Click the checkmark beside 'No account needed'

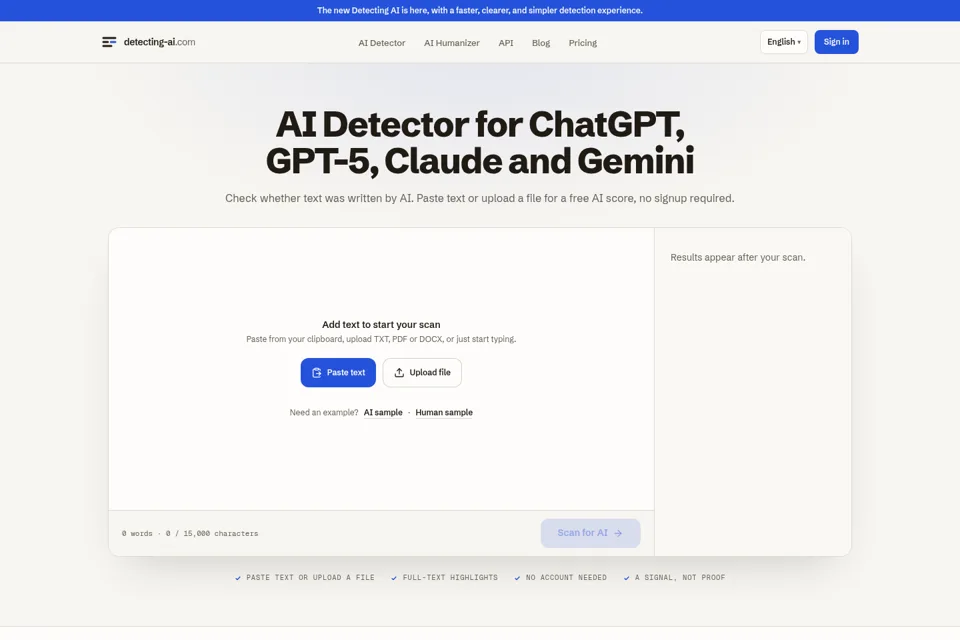pyautogui.click(x=517, y=578)
